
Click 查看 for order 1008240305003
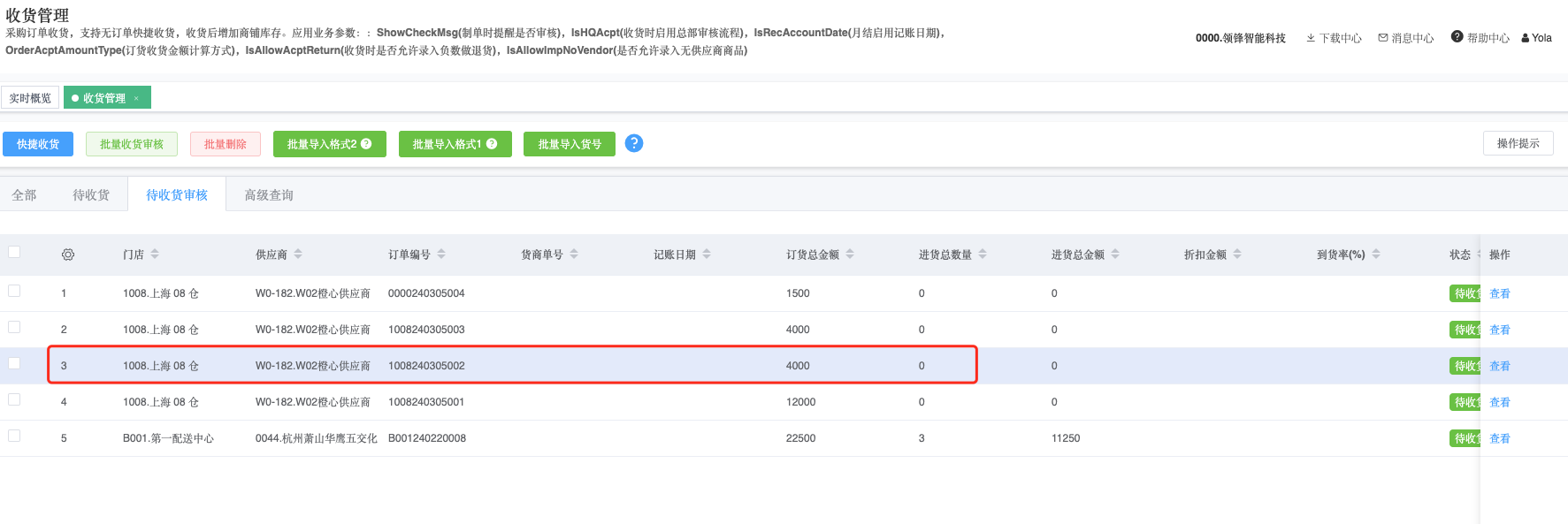click(x=1500, y=330)
